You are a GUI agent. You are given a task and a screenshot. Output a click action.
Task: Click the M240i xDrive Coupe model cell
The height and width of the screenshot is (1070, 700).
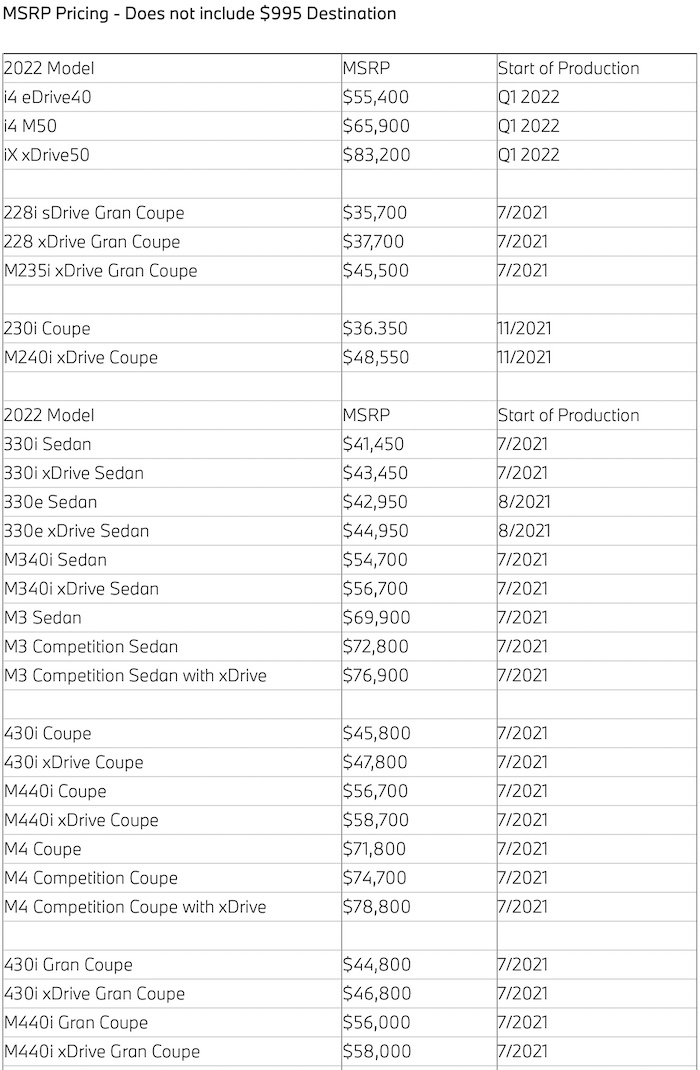[81, 357]
